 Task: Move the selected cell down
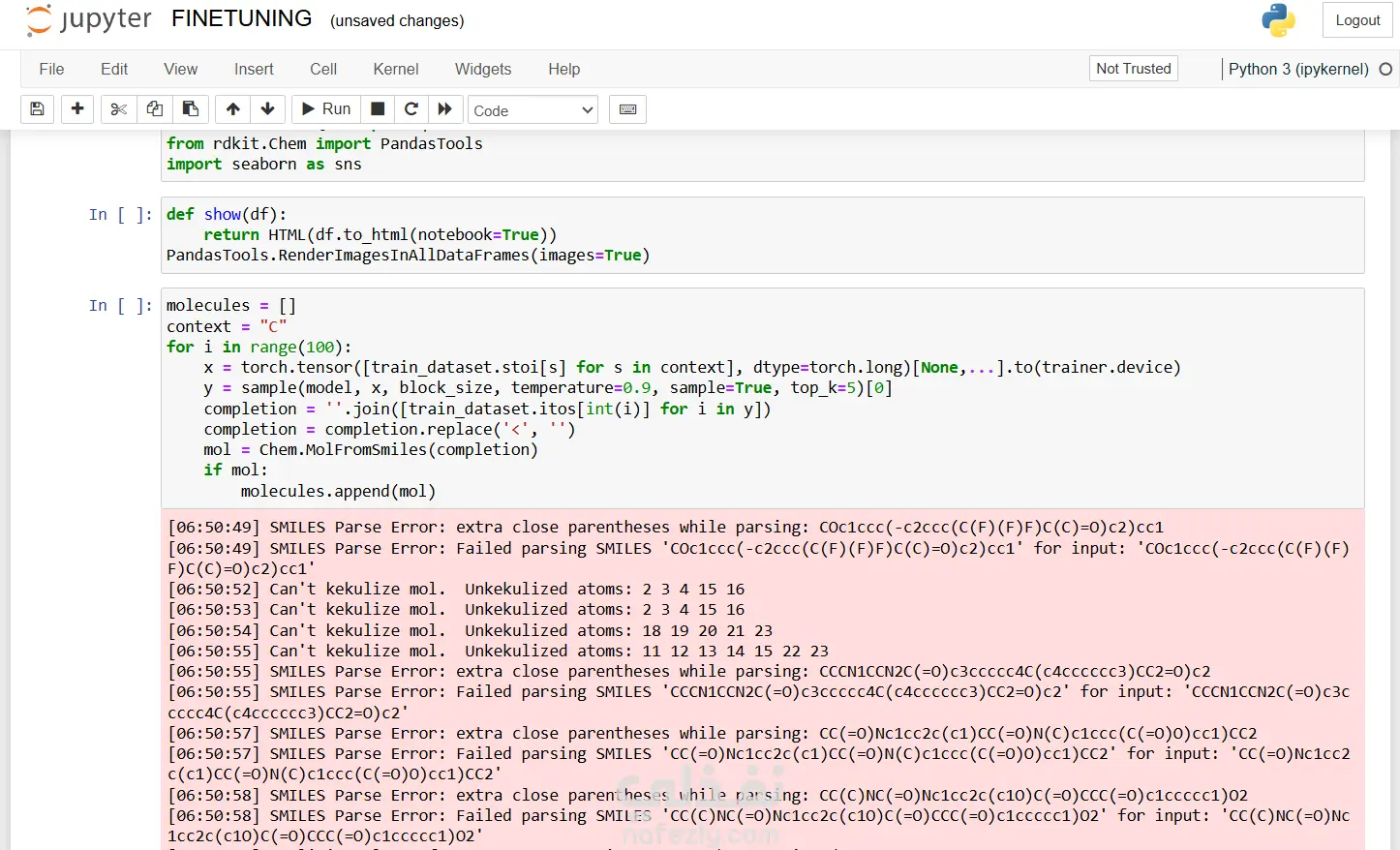(x=268, y=109)
